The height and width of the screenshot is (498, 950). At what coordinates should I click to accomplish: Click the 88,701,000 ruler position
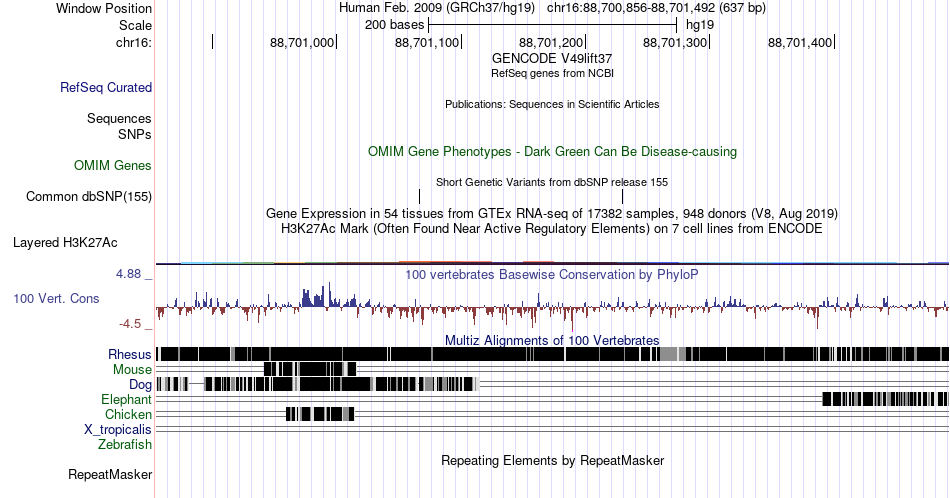tap(302, 42)
